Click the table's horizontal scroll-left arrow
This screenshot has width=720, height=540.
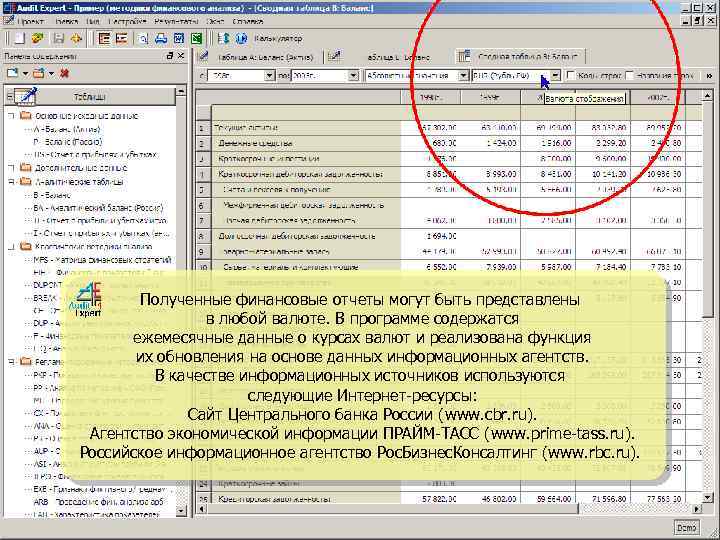(x=201, y=509)
